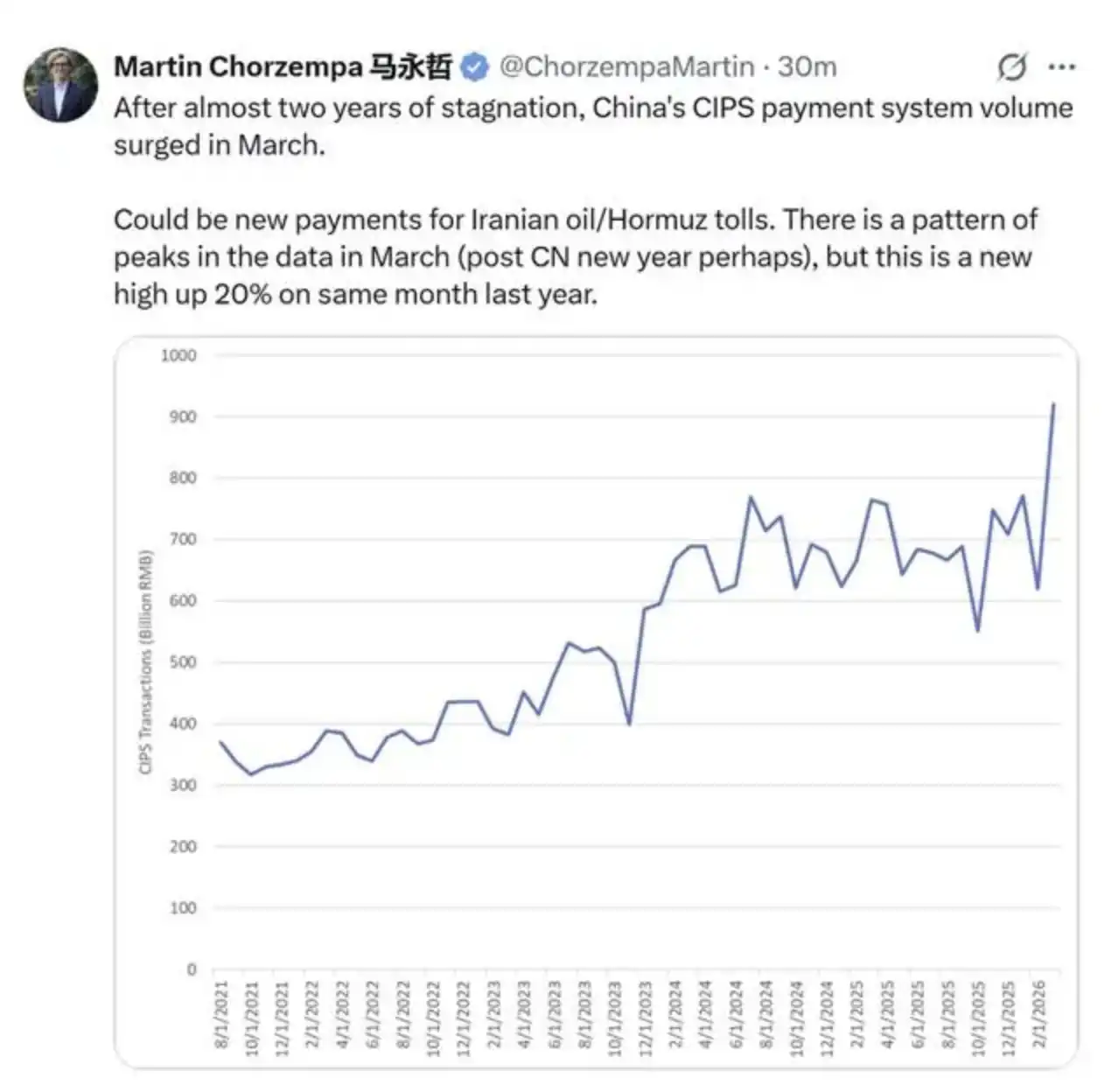The image size is (1118, 1092).
Task: Click the 10/1/2024 x-axis date label
Action: (797, 1017)
